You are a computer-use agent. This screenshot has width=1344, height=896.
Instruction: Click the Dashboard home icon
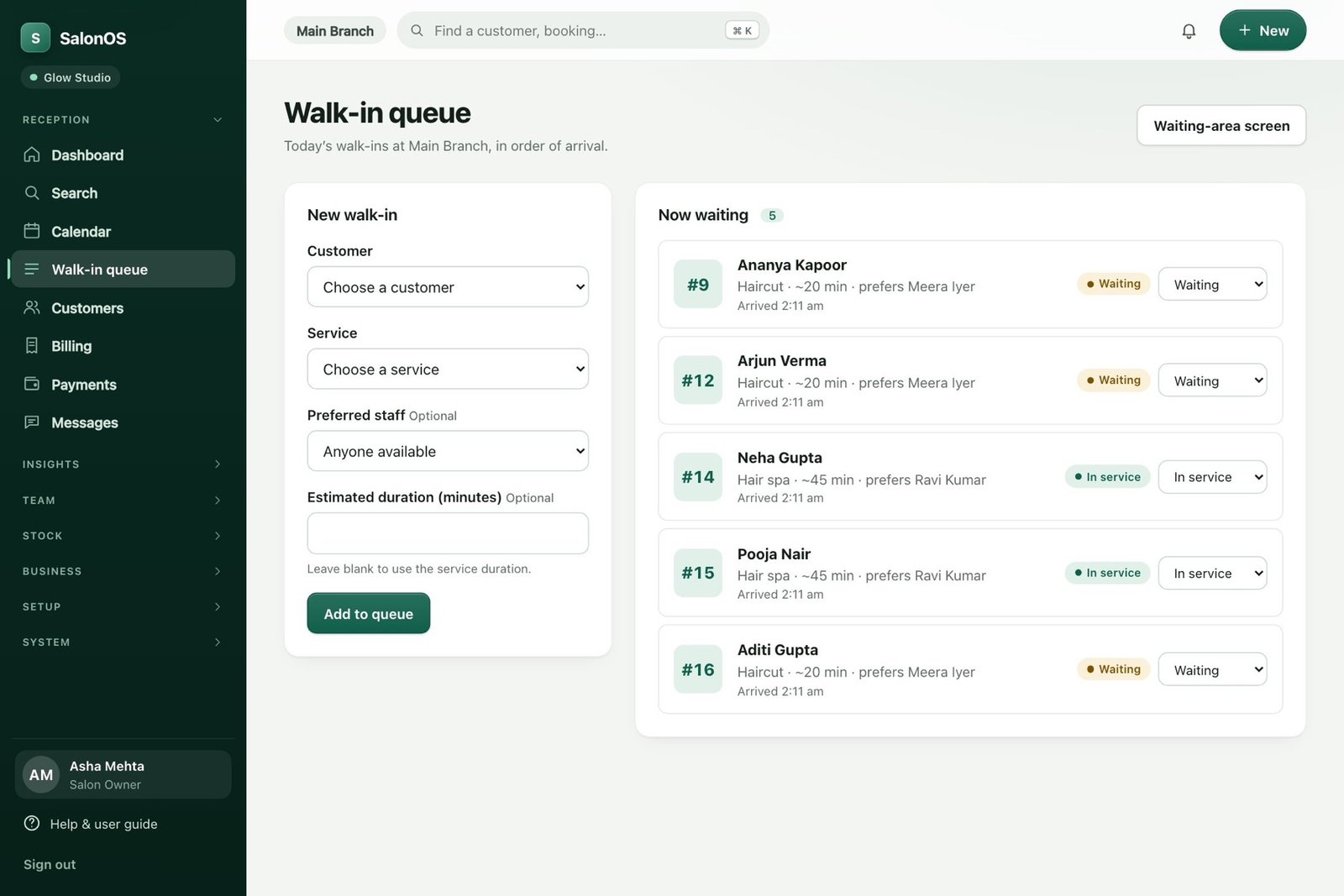point(32,155)
